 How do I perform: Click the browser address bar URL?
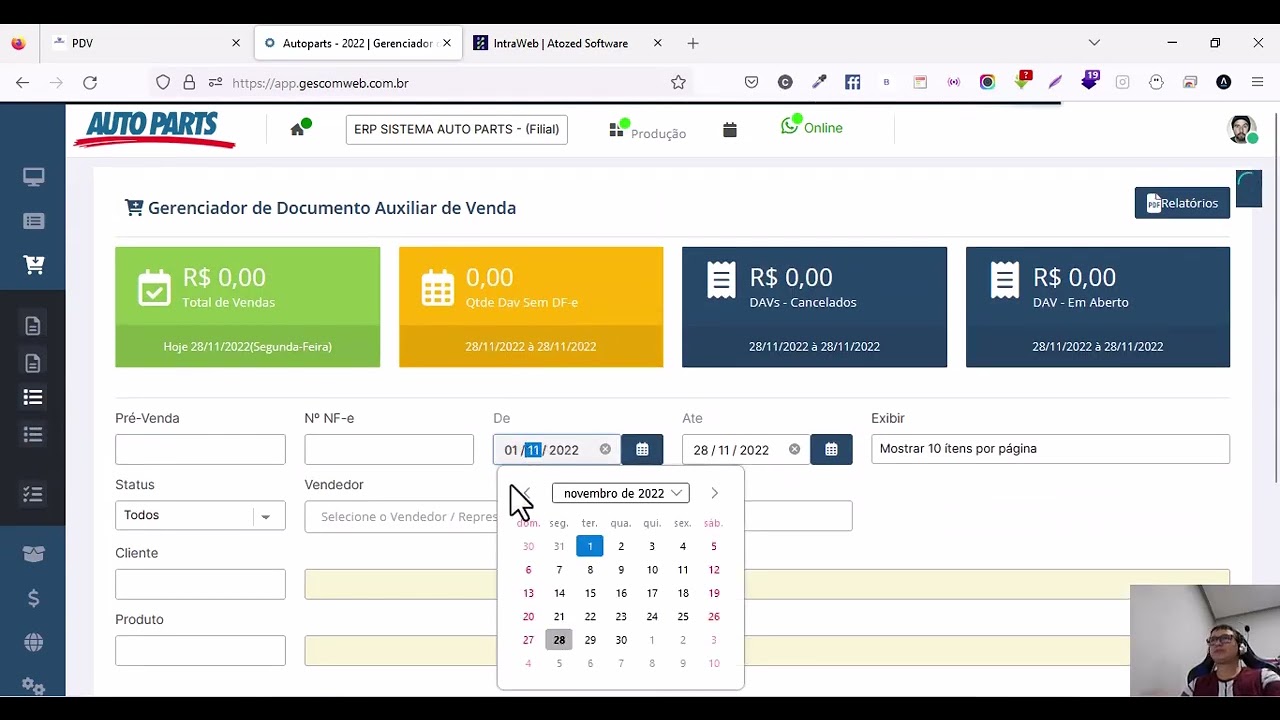[x=320, y=83]
